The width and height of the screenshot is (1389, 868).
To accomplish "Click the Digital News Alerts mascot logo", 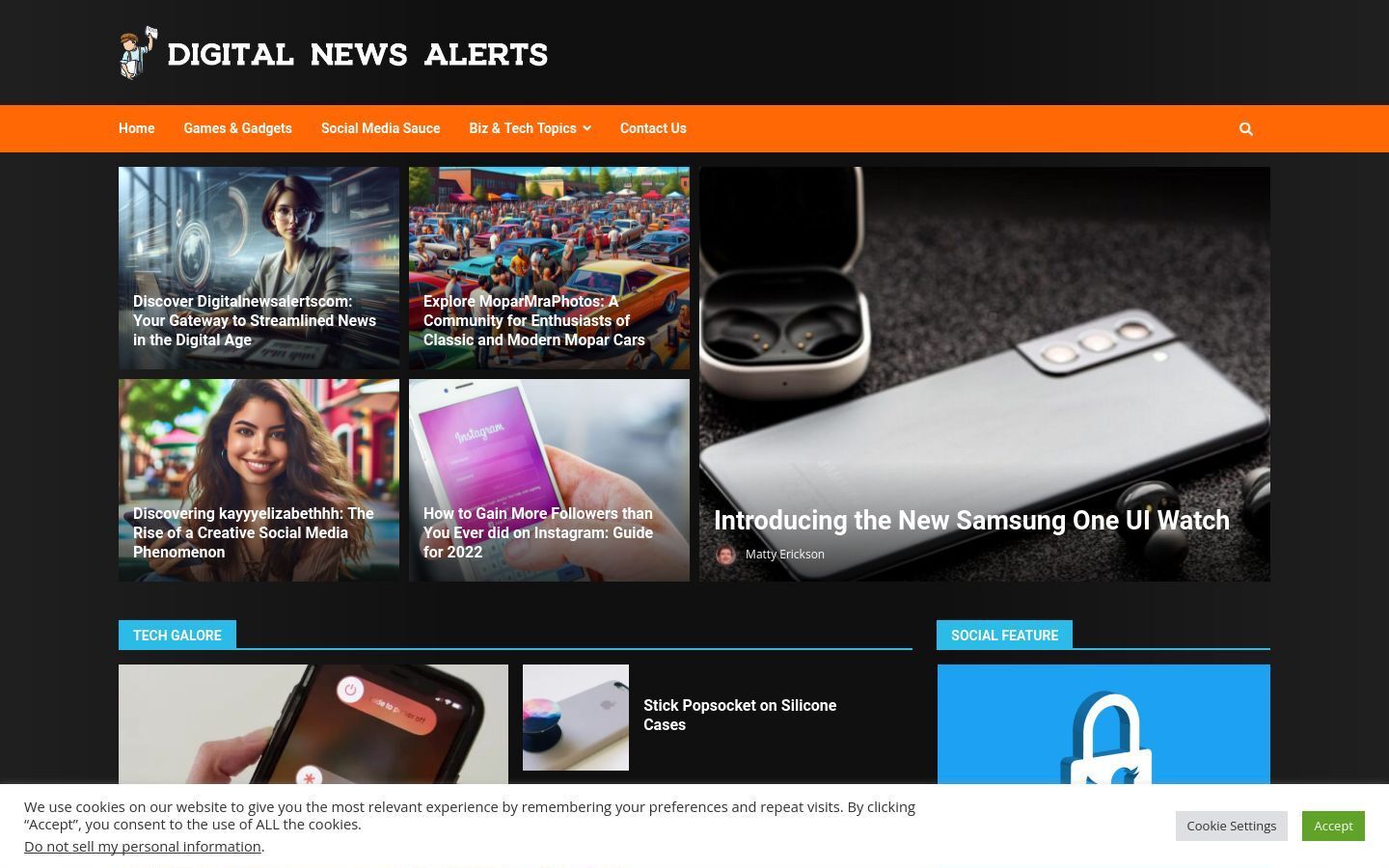I will coord(137,53).
